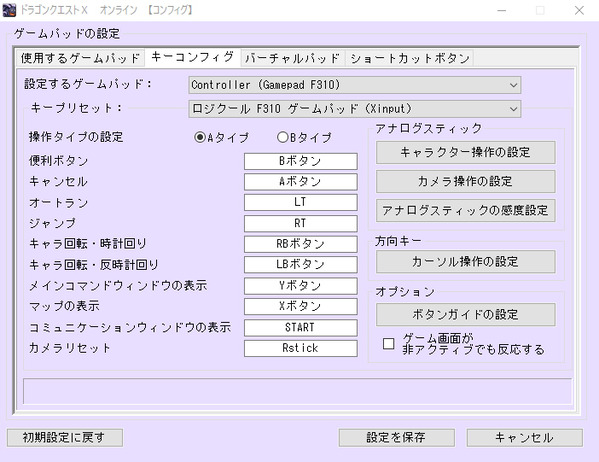The width and height of the screenshot is (599, 462).
Task: Open キャラクター操作の設定 button
Action: coord(466,152)
